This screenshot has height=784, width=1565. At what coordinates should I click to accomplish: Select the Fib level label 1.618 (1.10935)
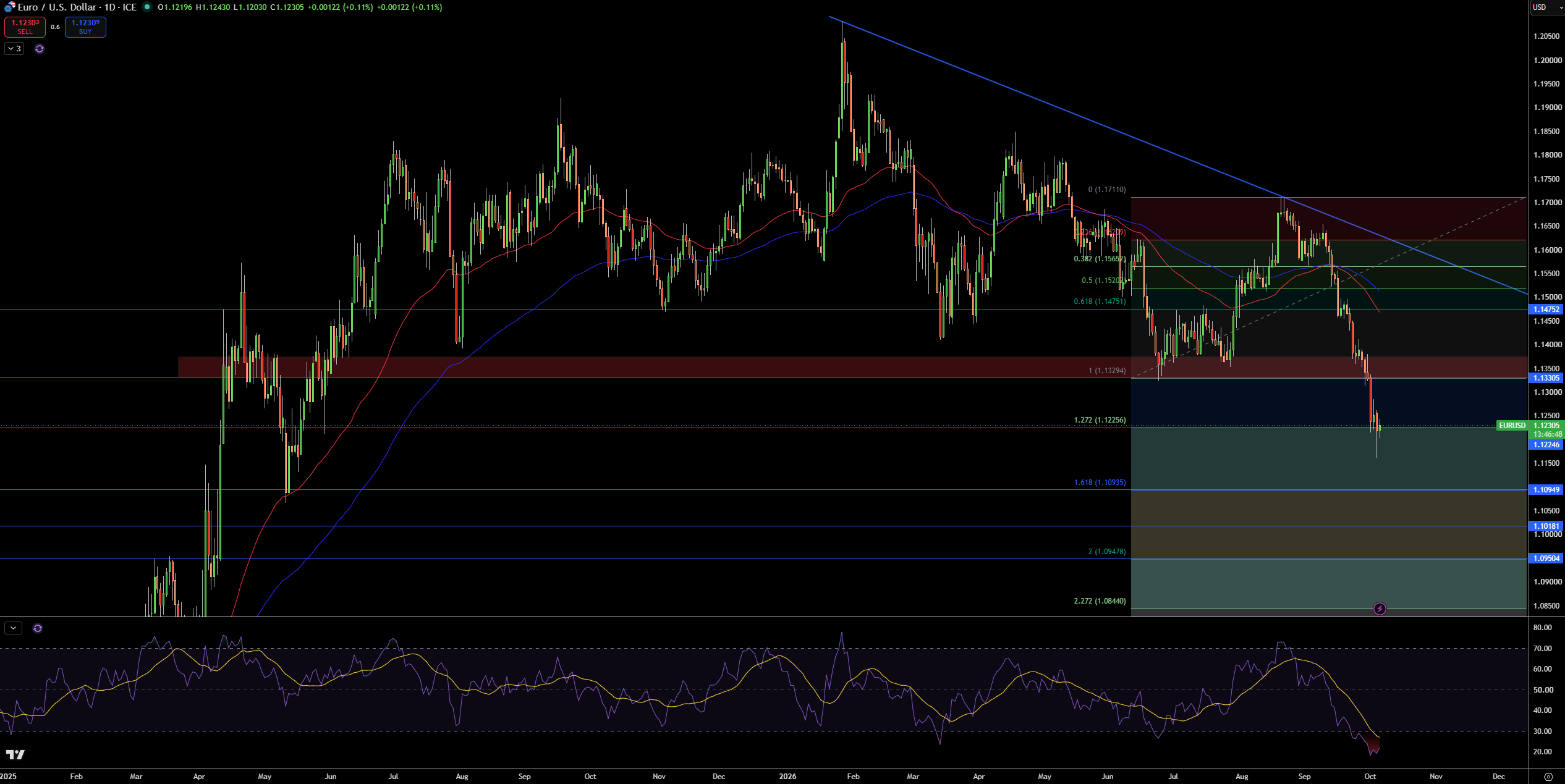[x=1100, y=483]
